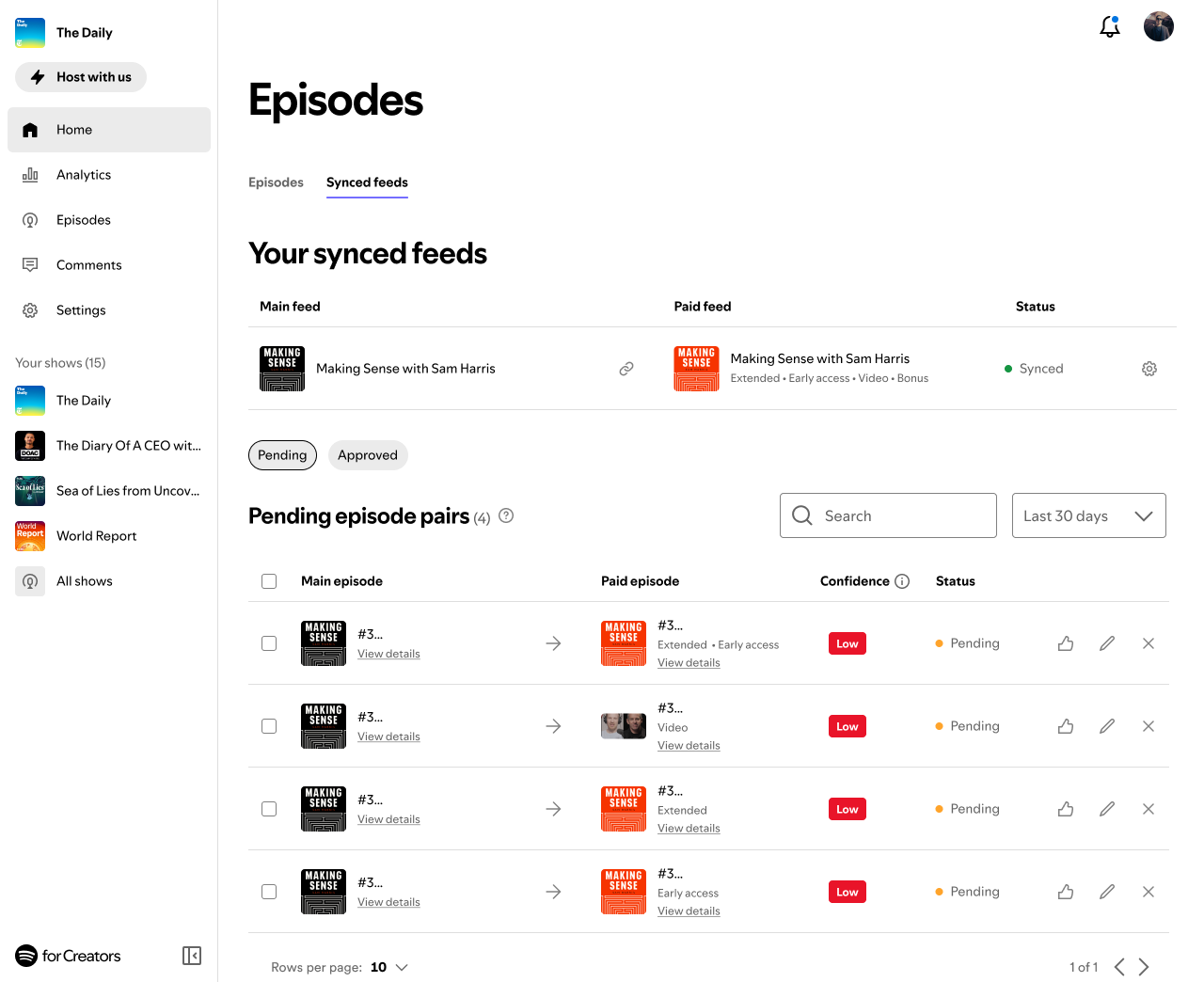This screenshot has height=982, width=1204.
Task: Check the Early access-only row checkbox
Action: coord(269,892)
